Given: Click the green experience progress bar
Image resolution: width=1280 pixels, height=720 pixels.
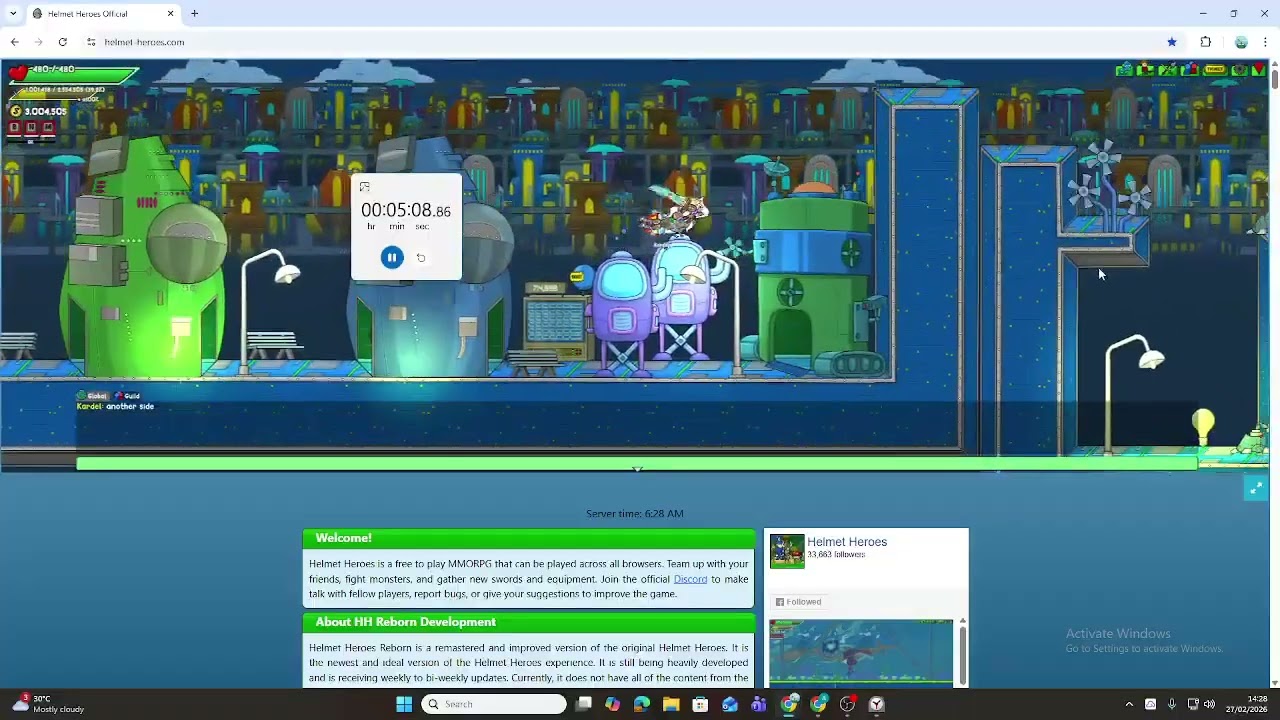Looking at the screenshot, I should tap(637, 463).
